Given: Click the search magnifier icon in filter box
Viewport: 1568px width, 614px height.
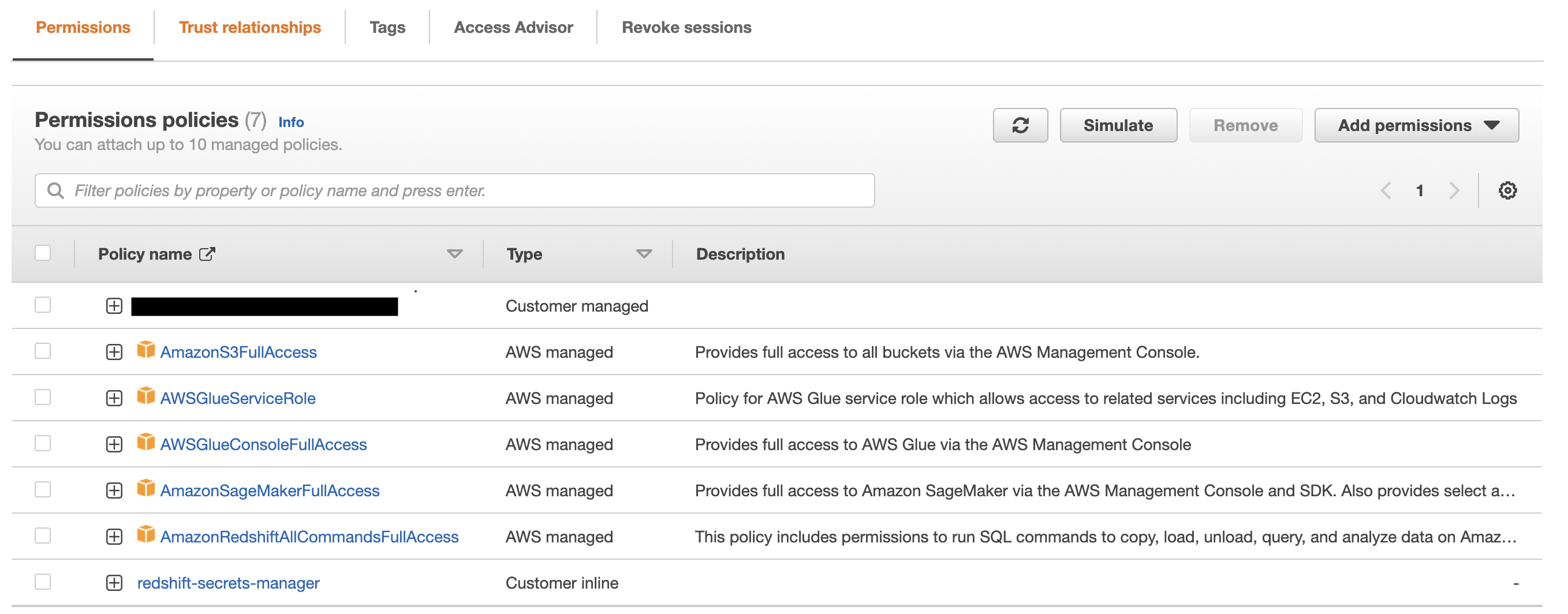Looking at the screenshot, I should (55, 190).
